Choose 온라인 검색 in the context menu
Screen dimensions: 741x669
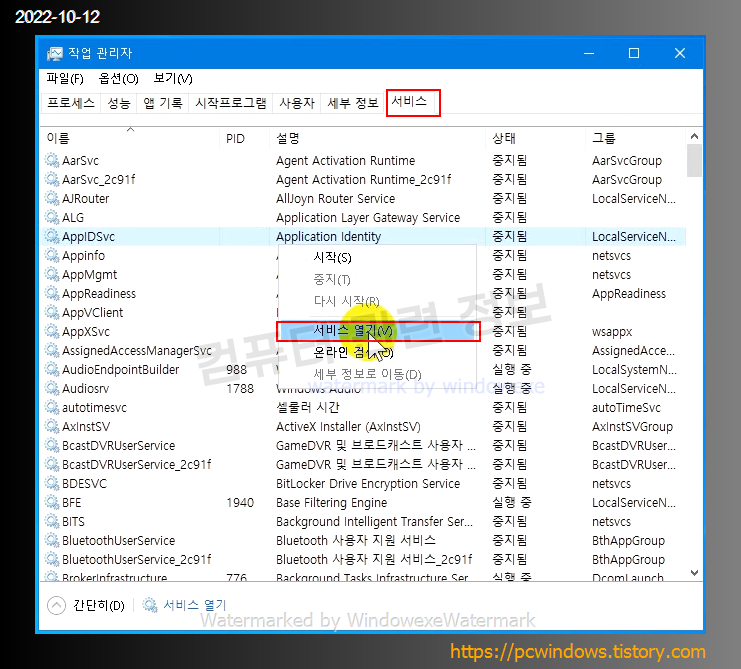[377, 352]
